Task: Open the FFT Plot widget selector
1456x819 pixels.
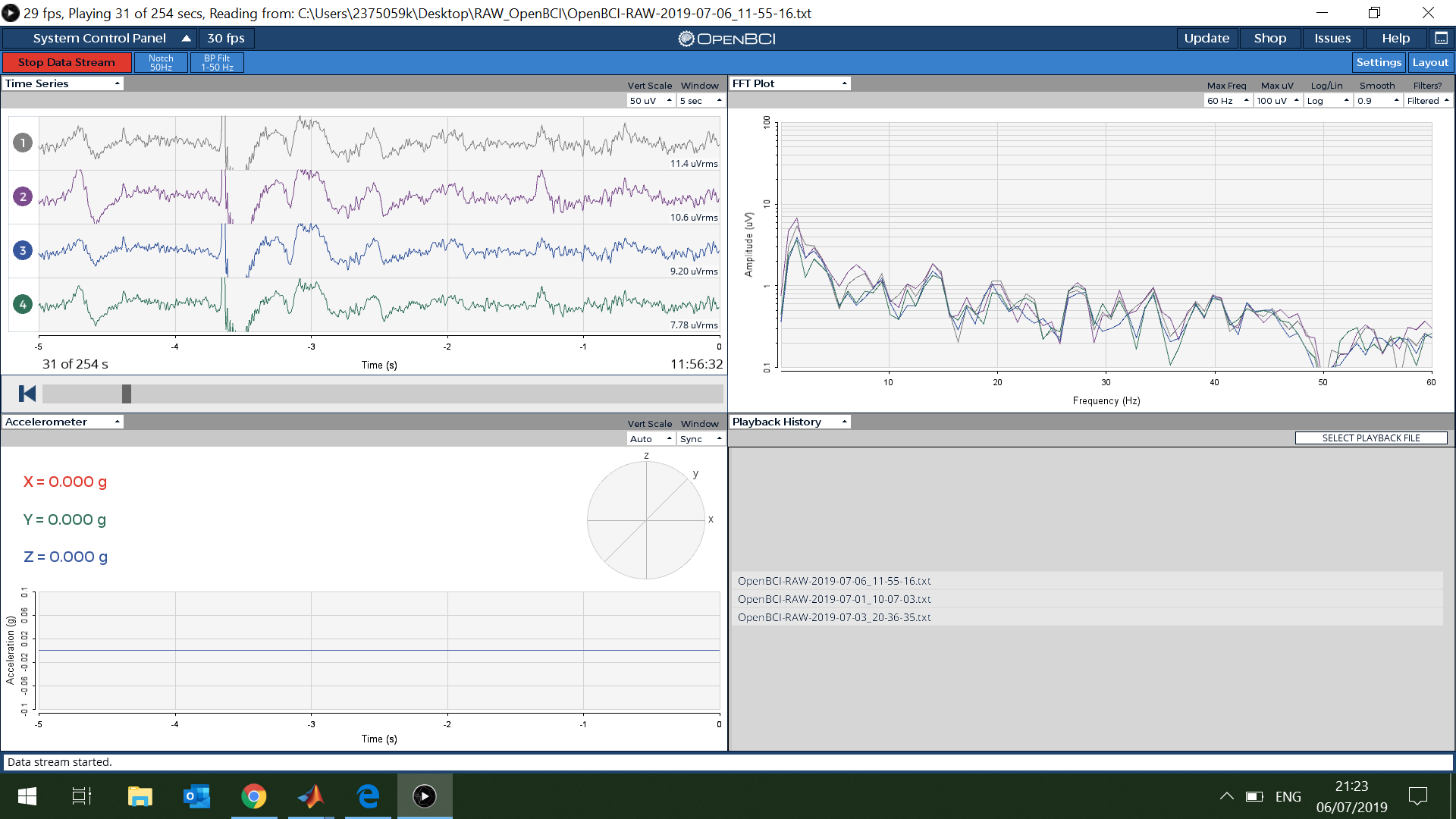Action: tap(790, 83)
